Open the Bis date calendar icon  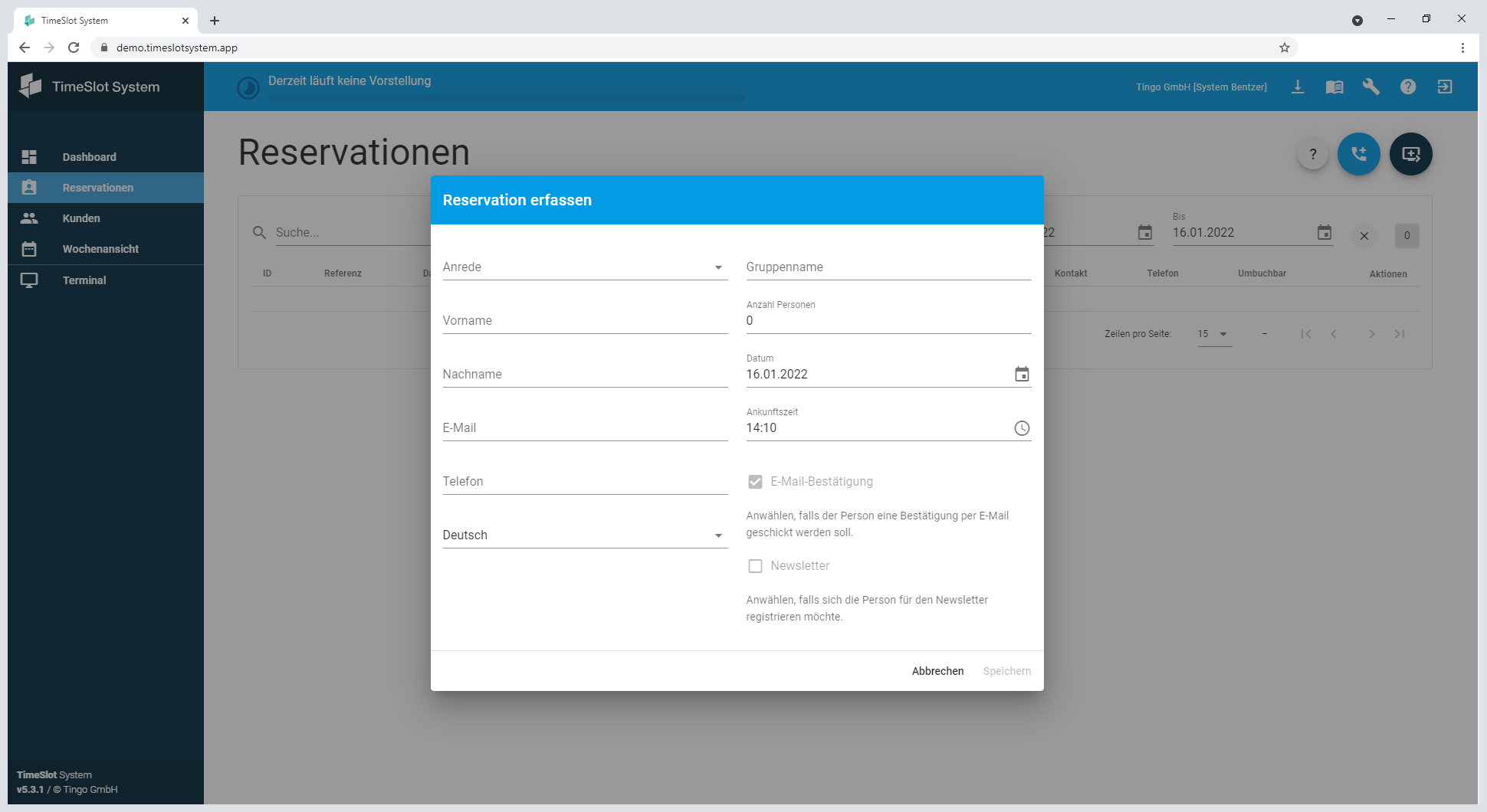point(1325,232)
